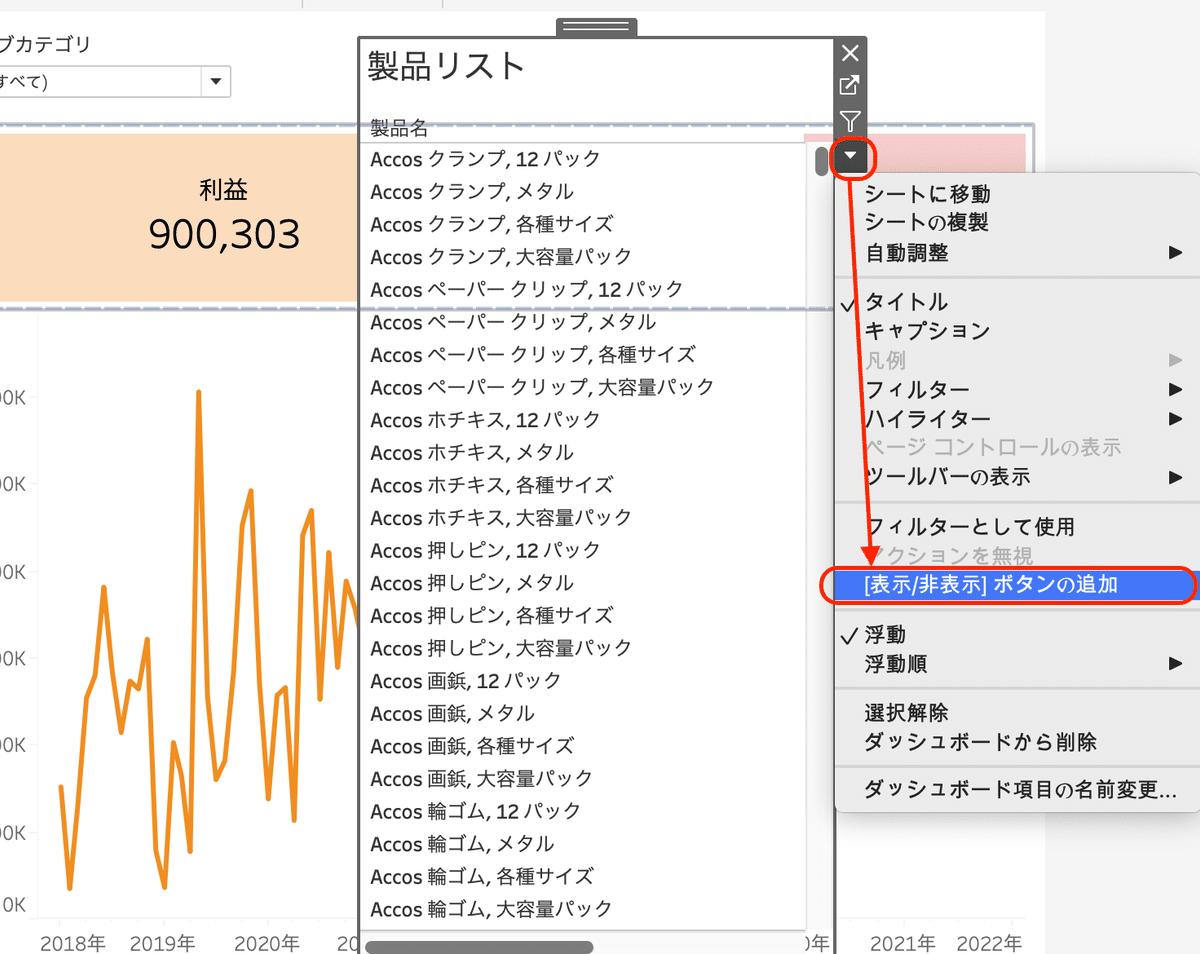Viewport: 1200px width, 954px height.
Task: Click the go-to-sheet arrow icon
Action: pos(849,87)
